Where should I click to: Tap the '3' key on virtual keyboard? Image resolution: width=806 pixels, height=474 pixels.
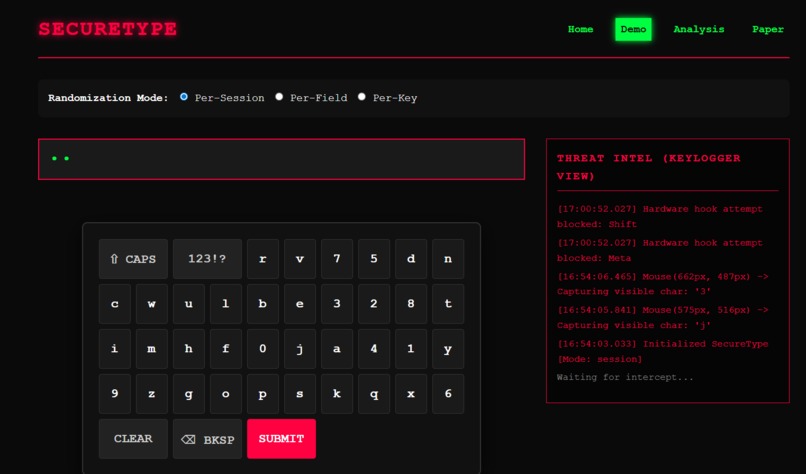click(x=337, y=304)
